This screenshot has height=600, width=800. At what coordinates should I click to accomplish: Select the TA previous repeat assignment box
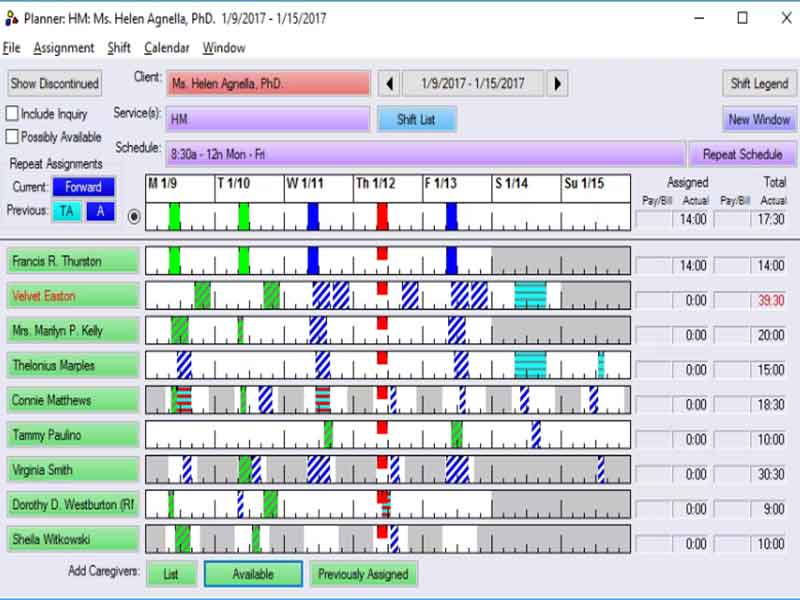point(66,211)
